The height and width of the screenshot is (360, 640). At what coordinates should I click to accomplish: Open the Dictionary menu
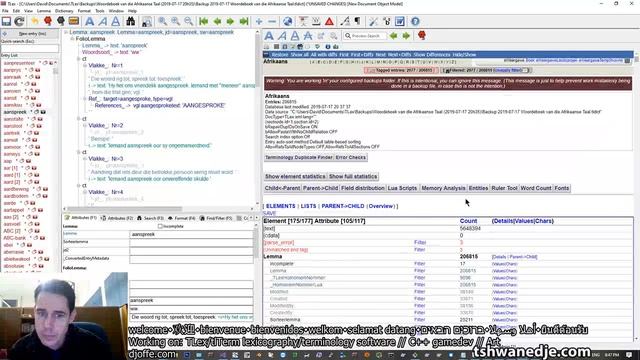[x=64, y=11]
